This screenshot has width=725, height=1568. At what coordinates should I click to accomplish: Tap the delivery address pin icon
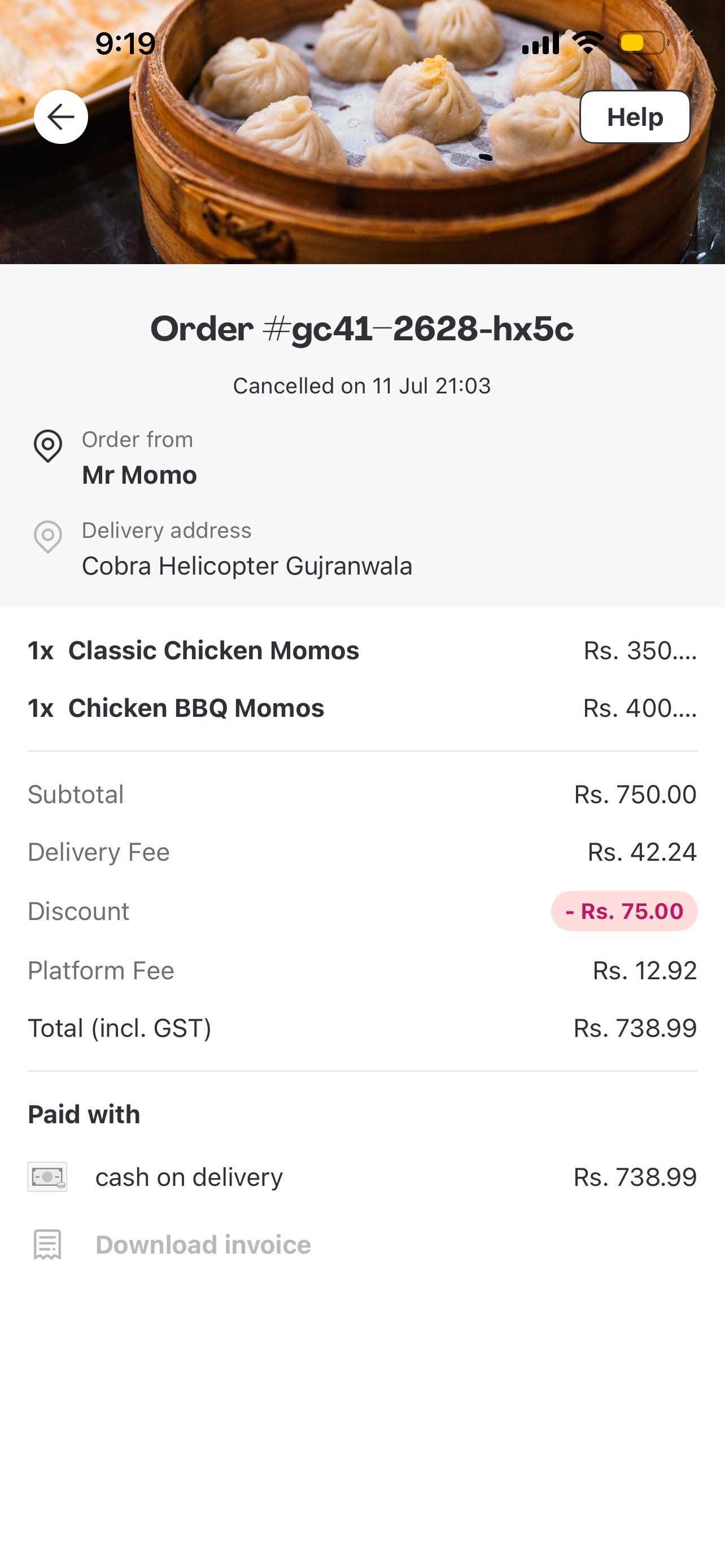[x=47, y=537]
